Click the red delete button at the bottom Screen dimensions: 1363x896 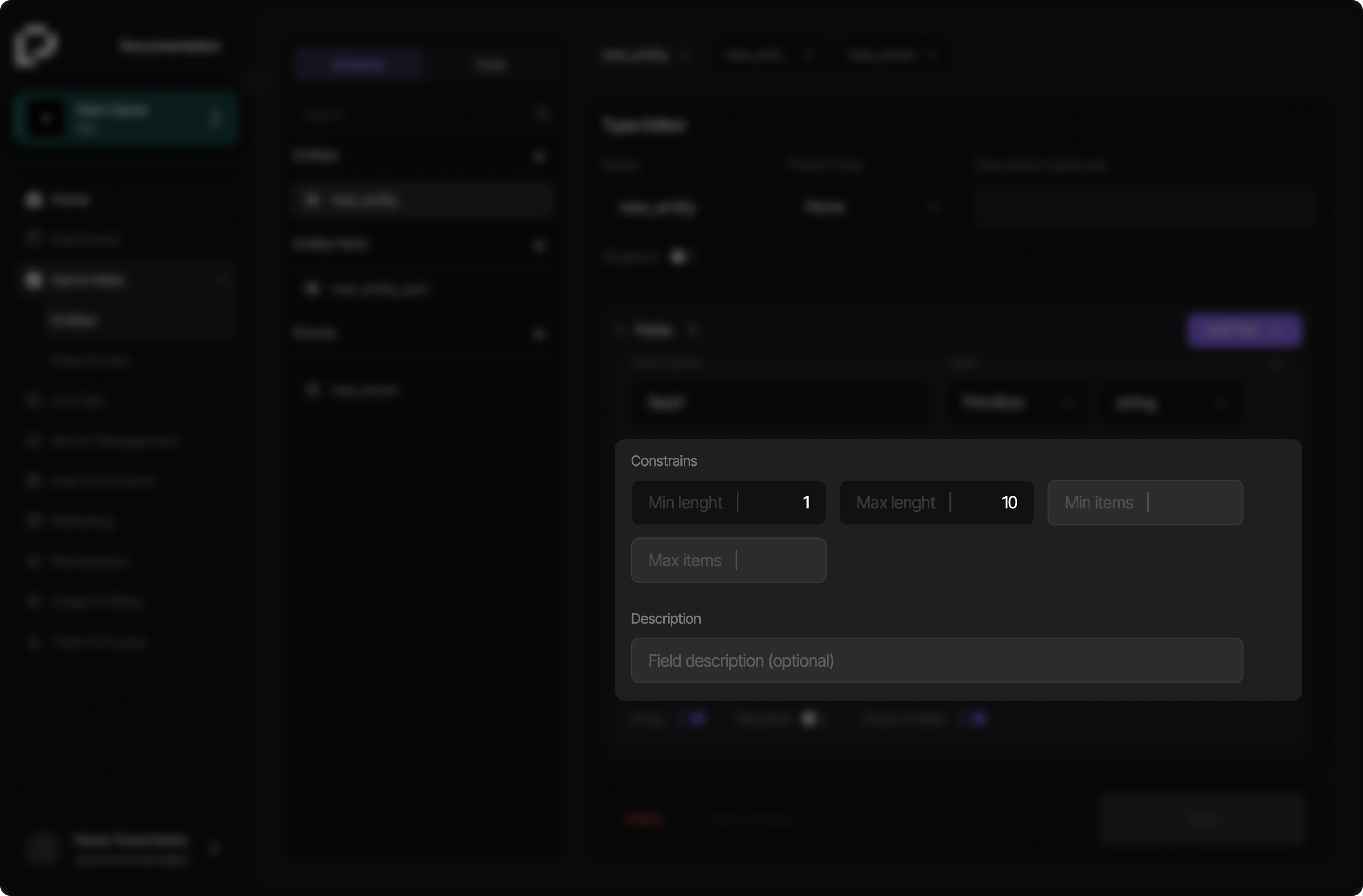(644, 819)
